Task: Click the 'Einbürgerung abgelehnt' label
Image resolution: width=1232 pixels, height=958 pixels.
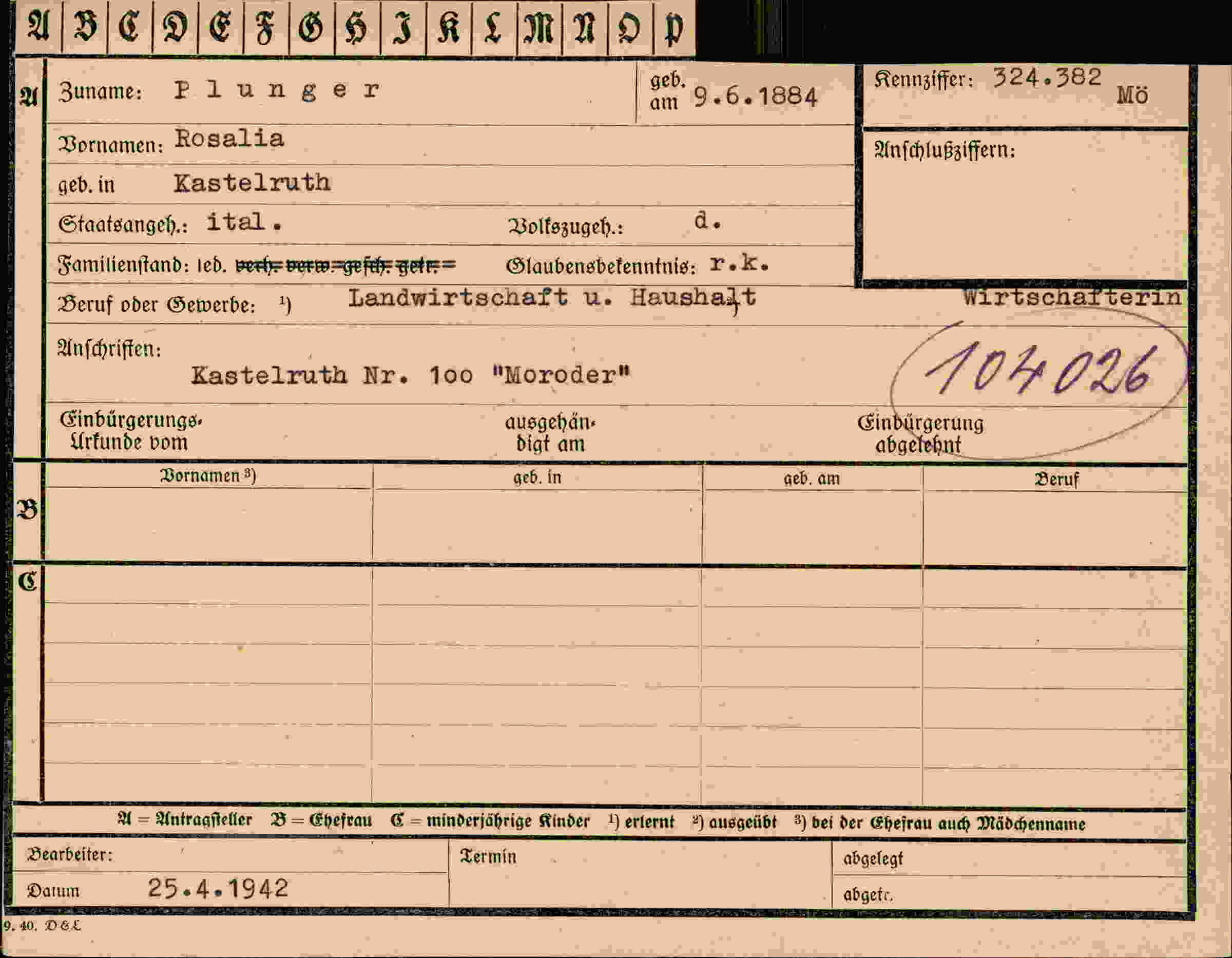Action: [x=920, y=434]
